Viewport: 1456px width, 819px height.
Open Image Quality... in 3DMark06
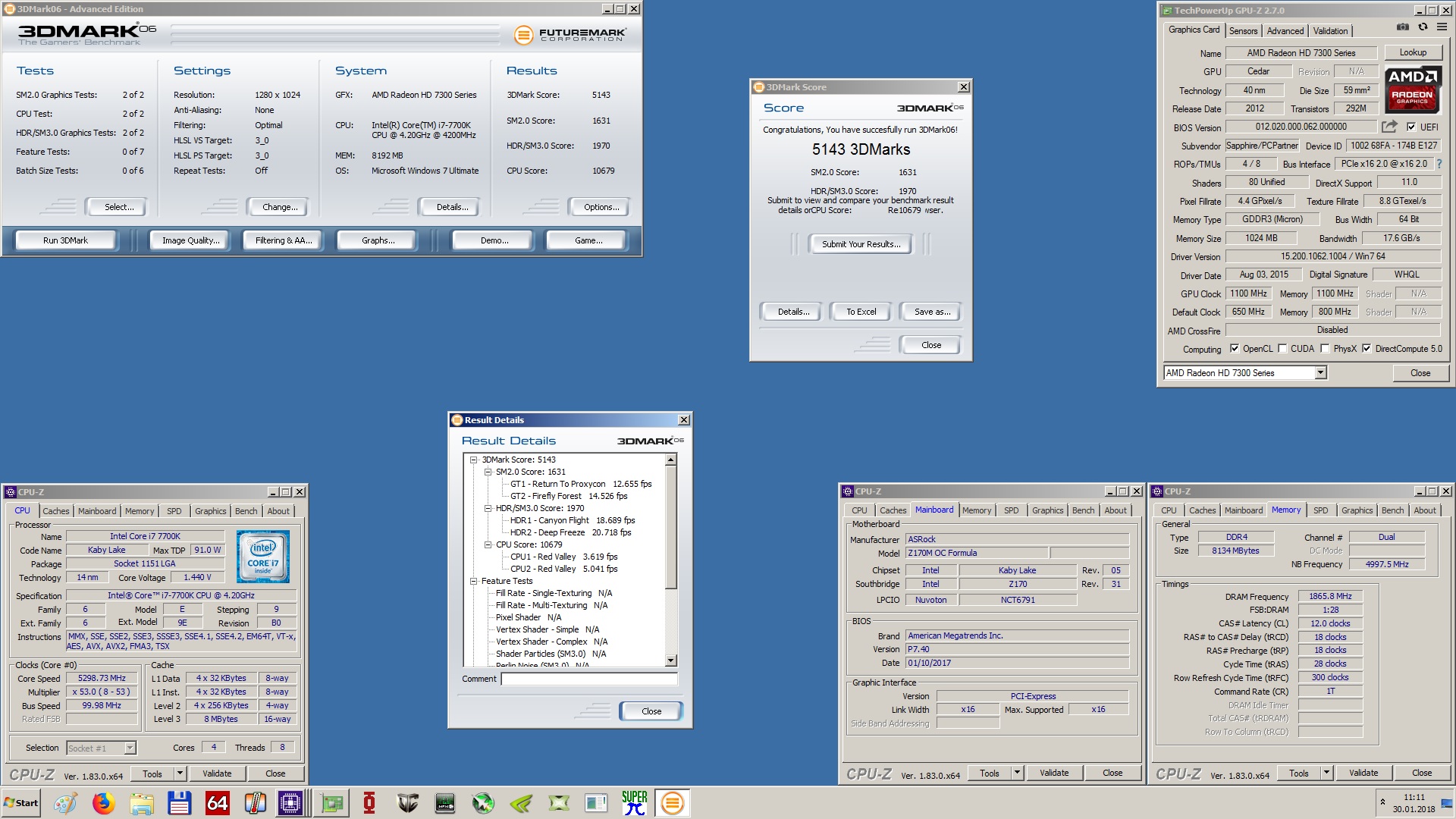click(190, 240)
